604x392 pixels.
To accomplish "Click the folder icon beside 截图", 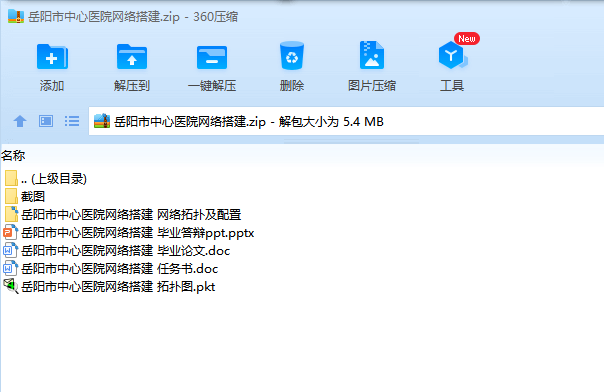I will (x=12, y=196).
